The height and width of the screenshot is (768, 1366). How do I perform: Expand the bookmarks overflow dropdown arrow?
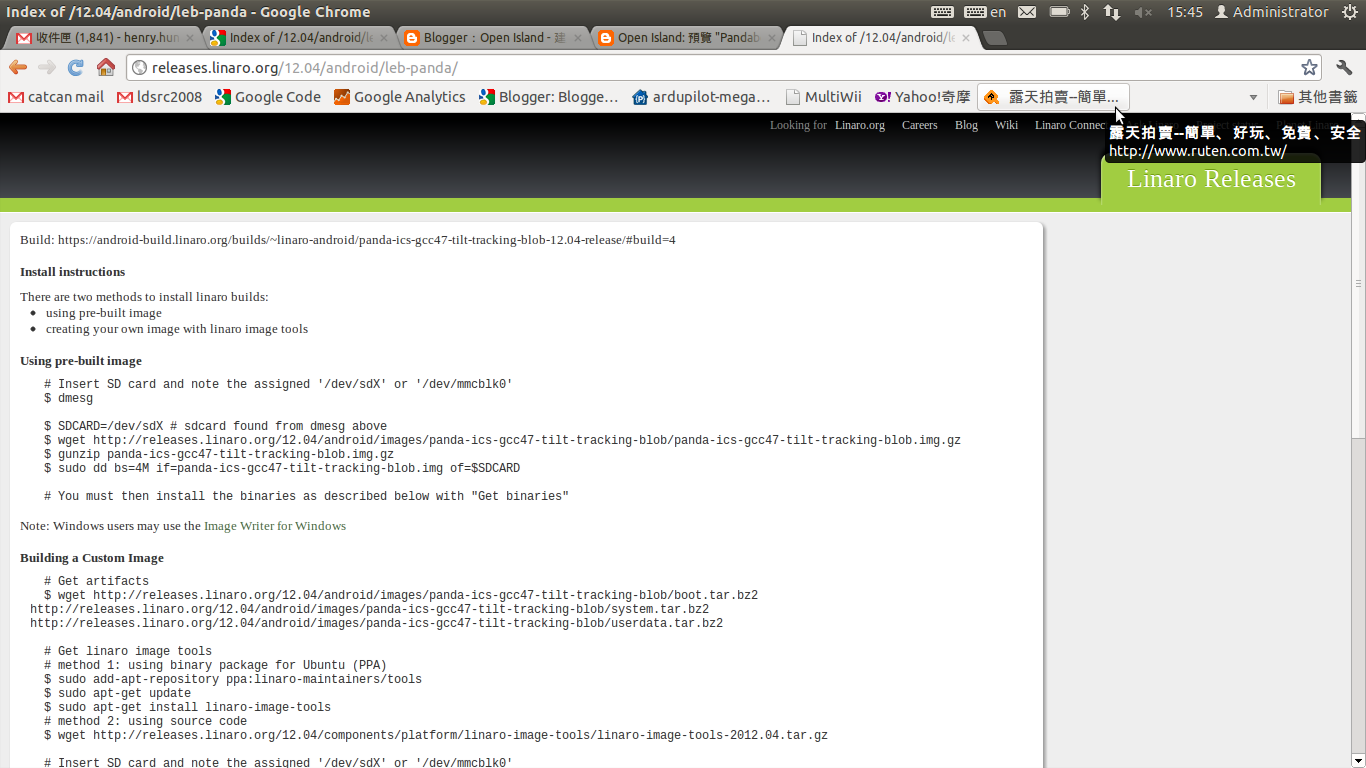(1253, 97)
